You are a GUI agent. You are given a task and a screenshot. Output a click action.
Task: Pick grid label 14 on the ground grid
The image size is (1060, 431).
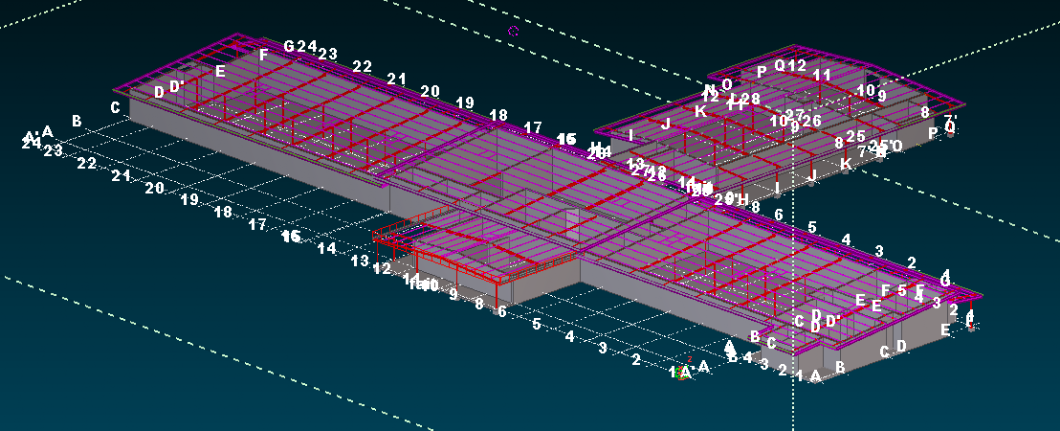[326, 249]
